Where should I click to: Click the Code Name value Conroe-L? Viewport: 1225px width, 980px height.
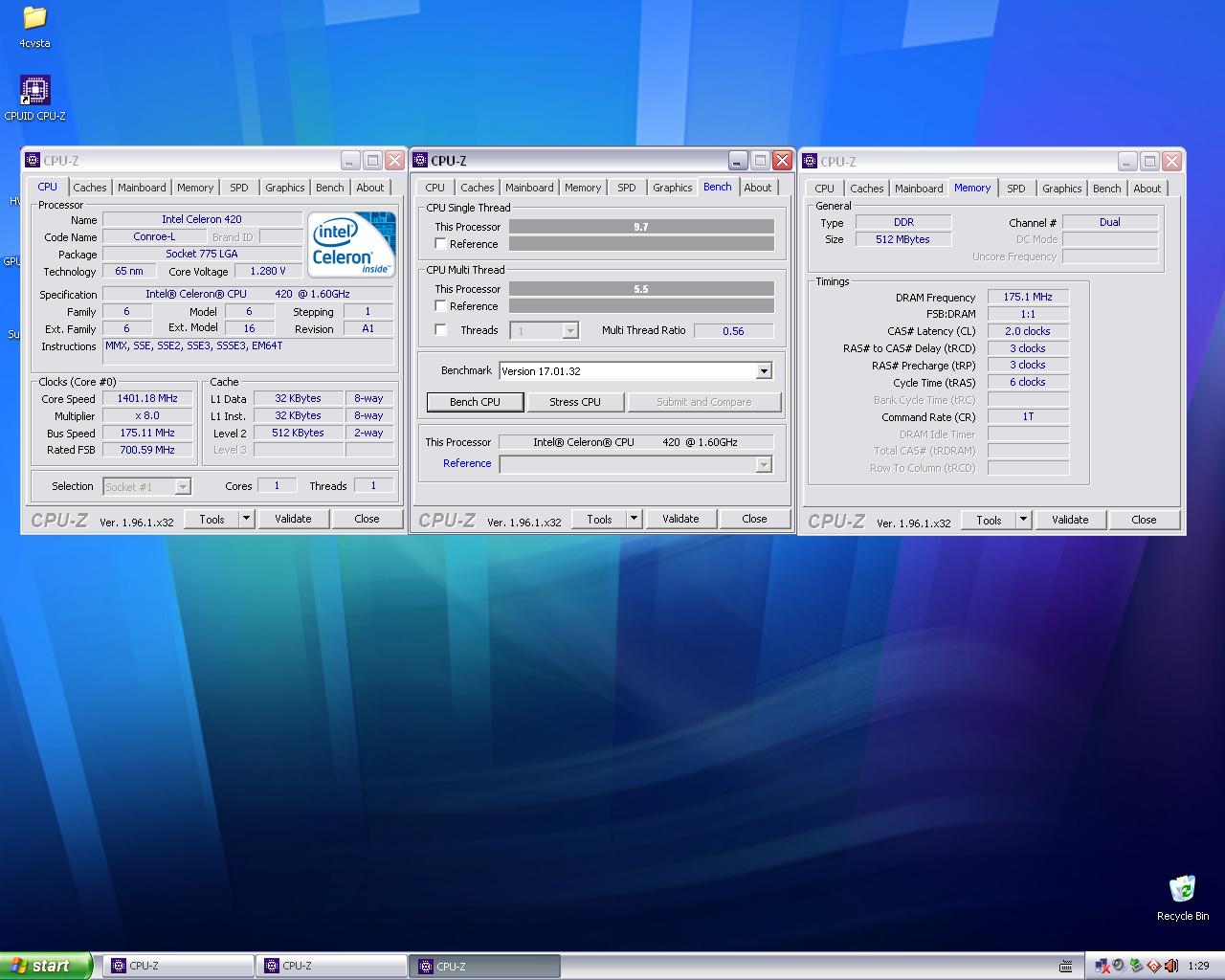click(x=154, y=236)
